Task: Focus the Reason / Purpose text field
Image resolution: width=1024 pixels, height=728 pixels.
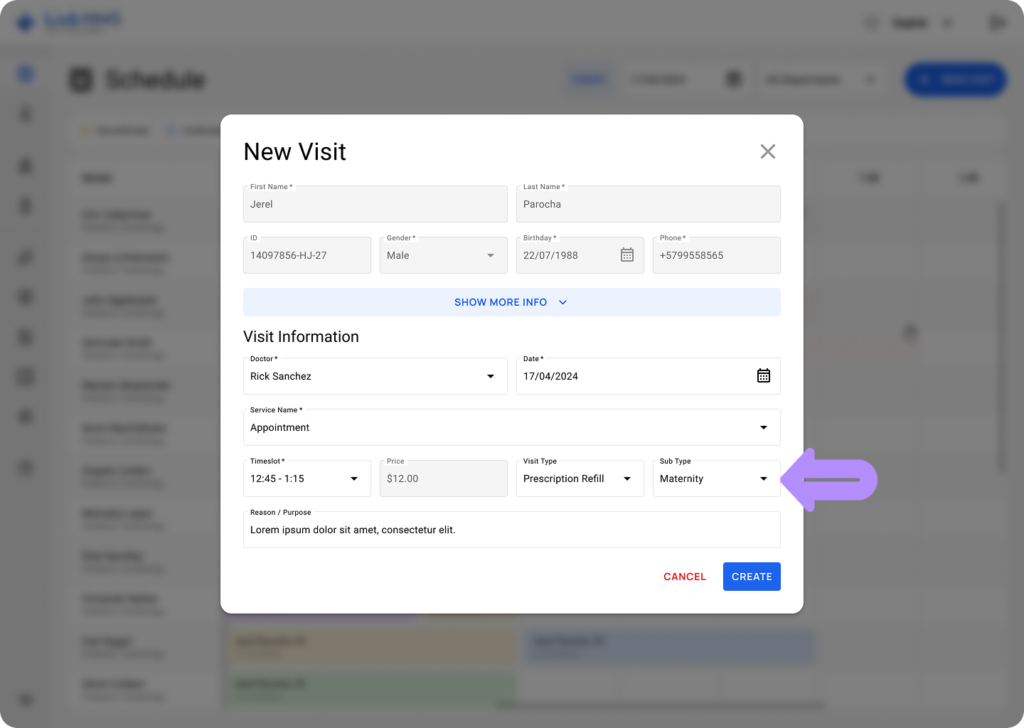Action: 511,530
